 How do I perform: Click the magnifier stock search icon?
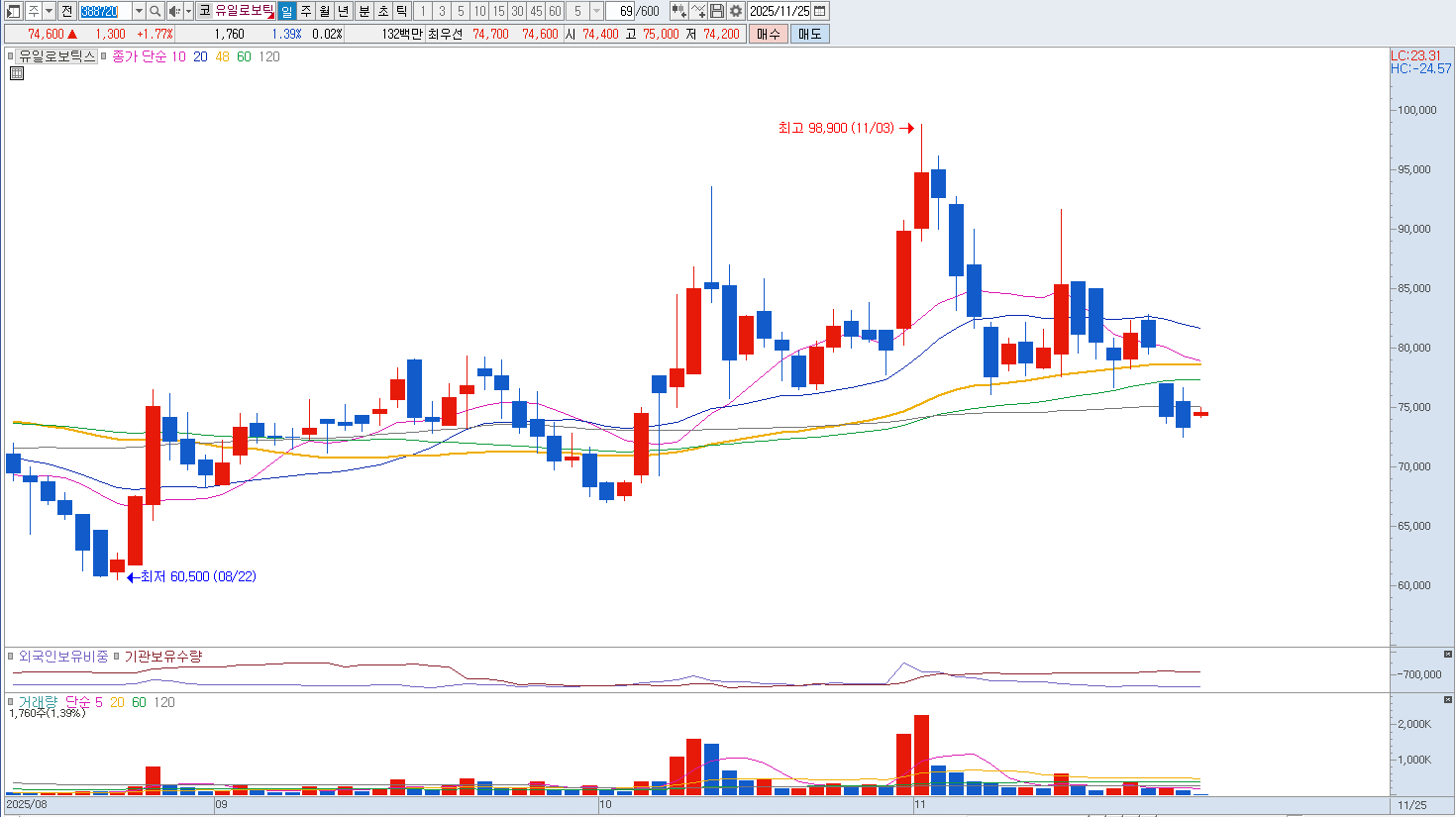[156, 11]
